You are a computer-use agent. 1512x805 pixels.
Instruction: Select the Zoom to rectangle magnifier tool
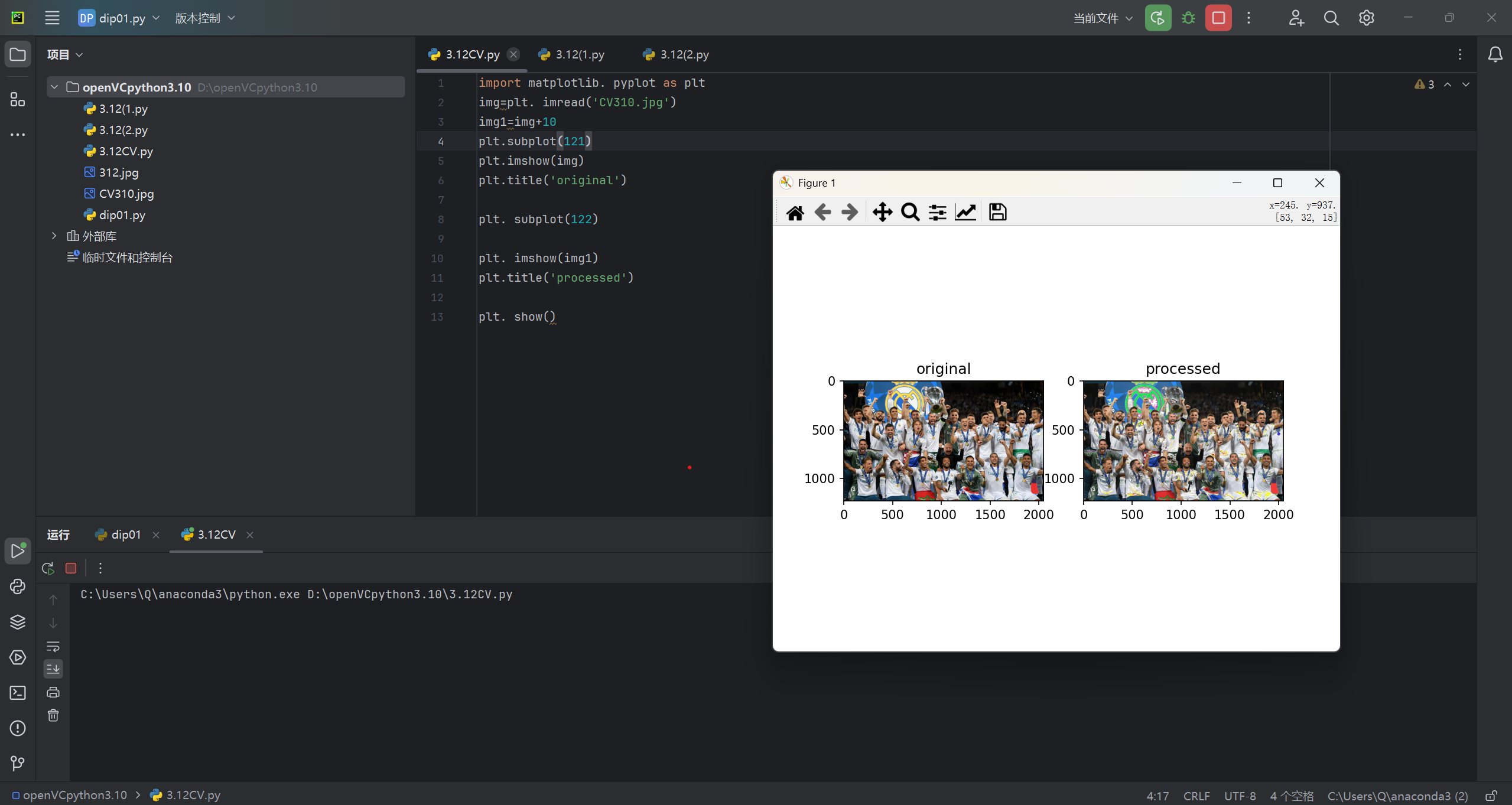(910, 212)
